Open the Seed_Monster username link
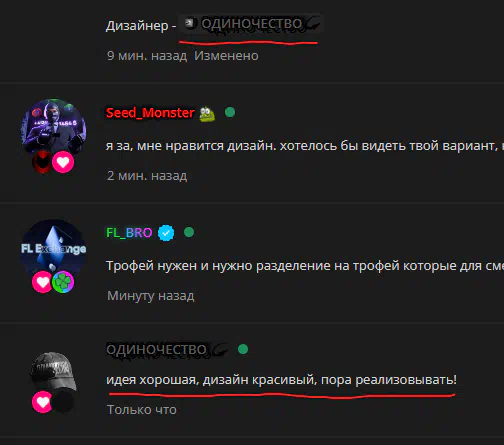504x445 pixels. coord(150,113)
